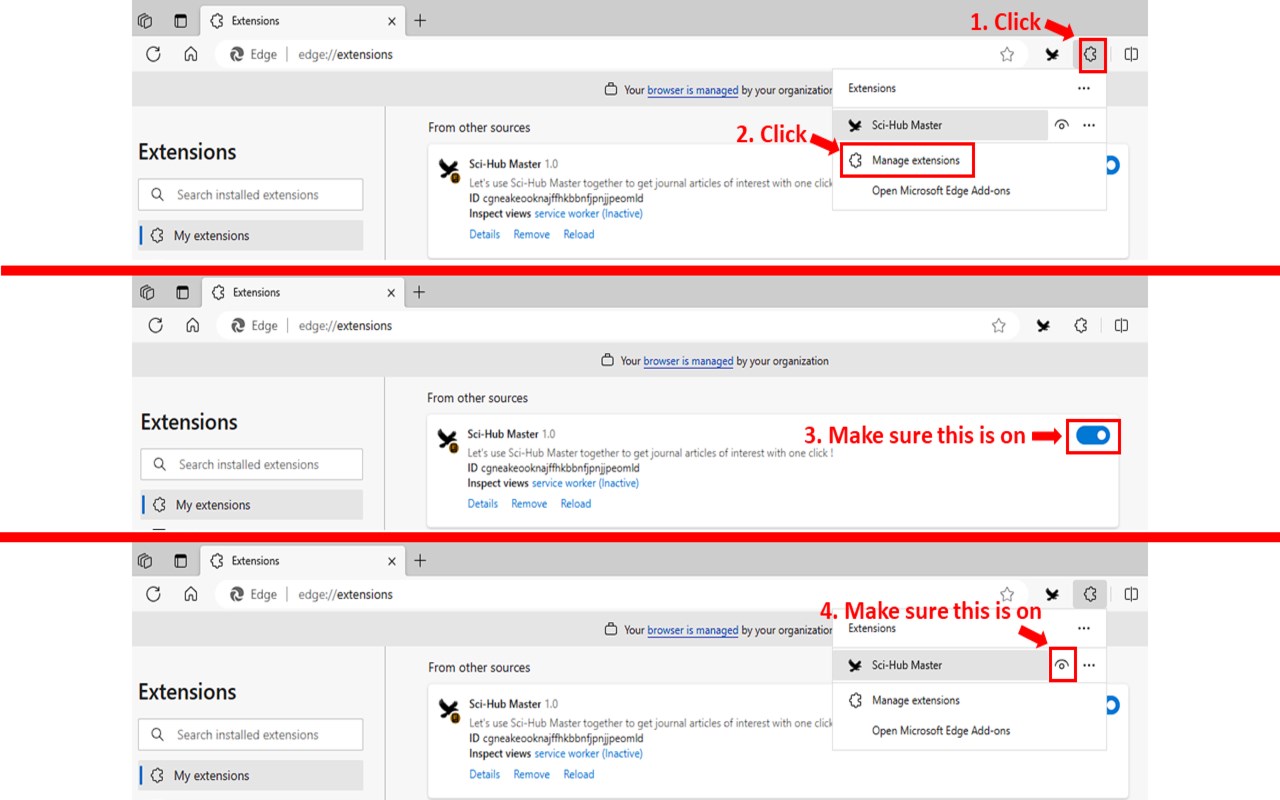Close the middle panel Extensions tab
Image resolution: width=1280 pixels, height=800 pixels.
click(x=393, y=293)
